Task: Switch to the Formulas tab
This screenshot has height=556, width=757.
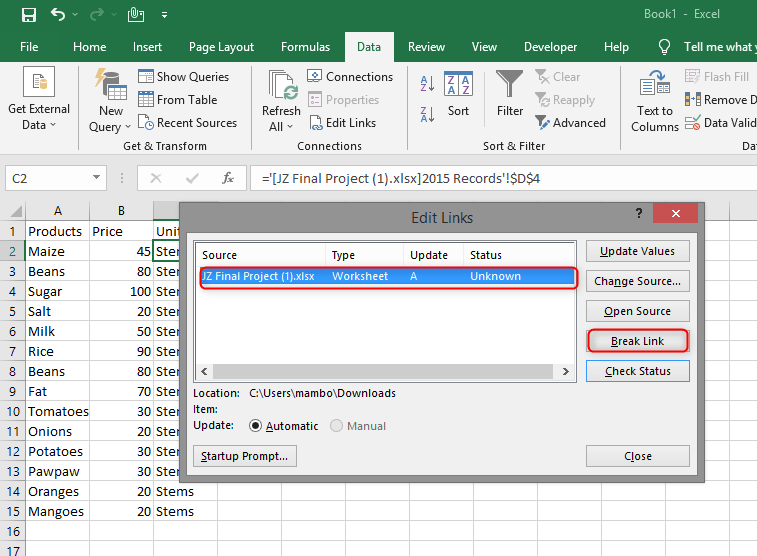Action: [x=305, y=47]
